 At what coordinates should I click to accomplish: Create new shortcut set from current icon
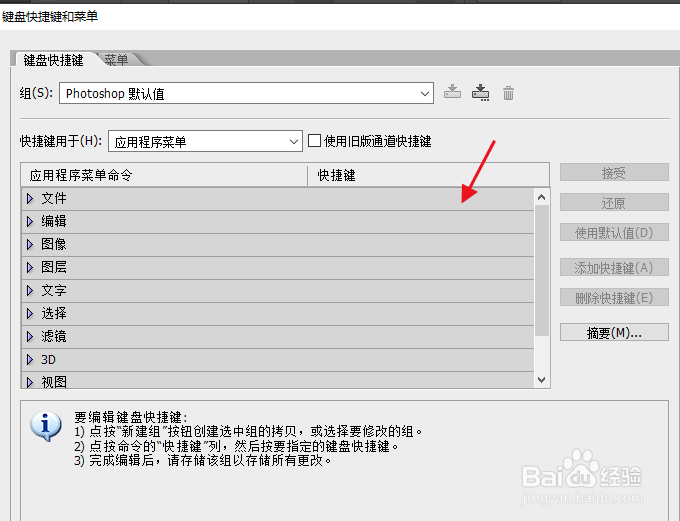481,92
